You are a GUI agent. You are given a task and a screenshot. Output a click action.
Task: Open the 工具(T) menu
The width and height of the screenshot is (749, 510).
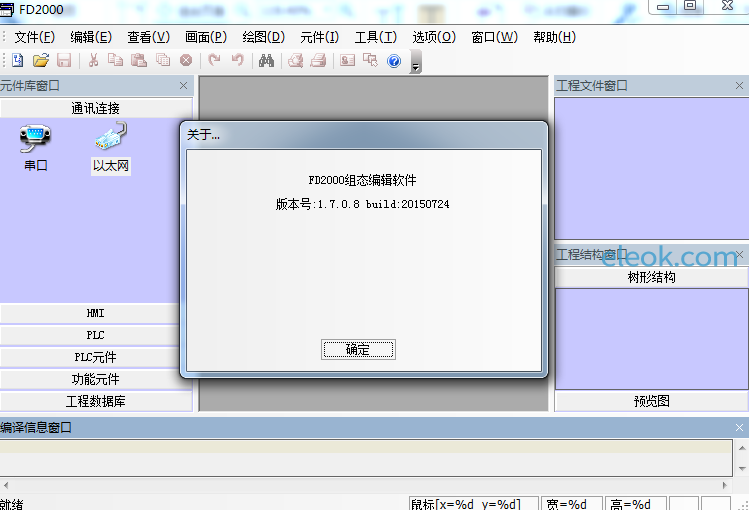[x=375, y=37]
